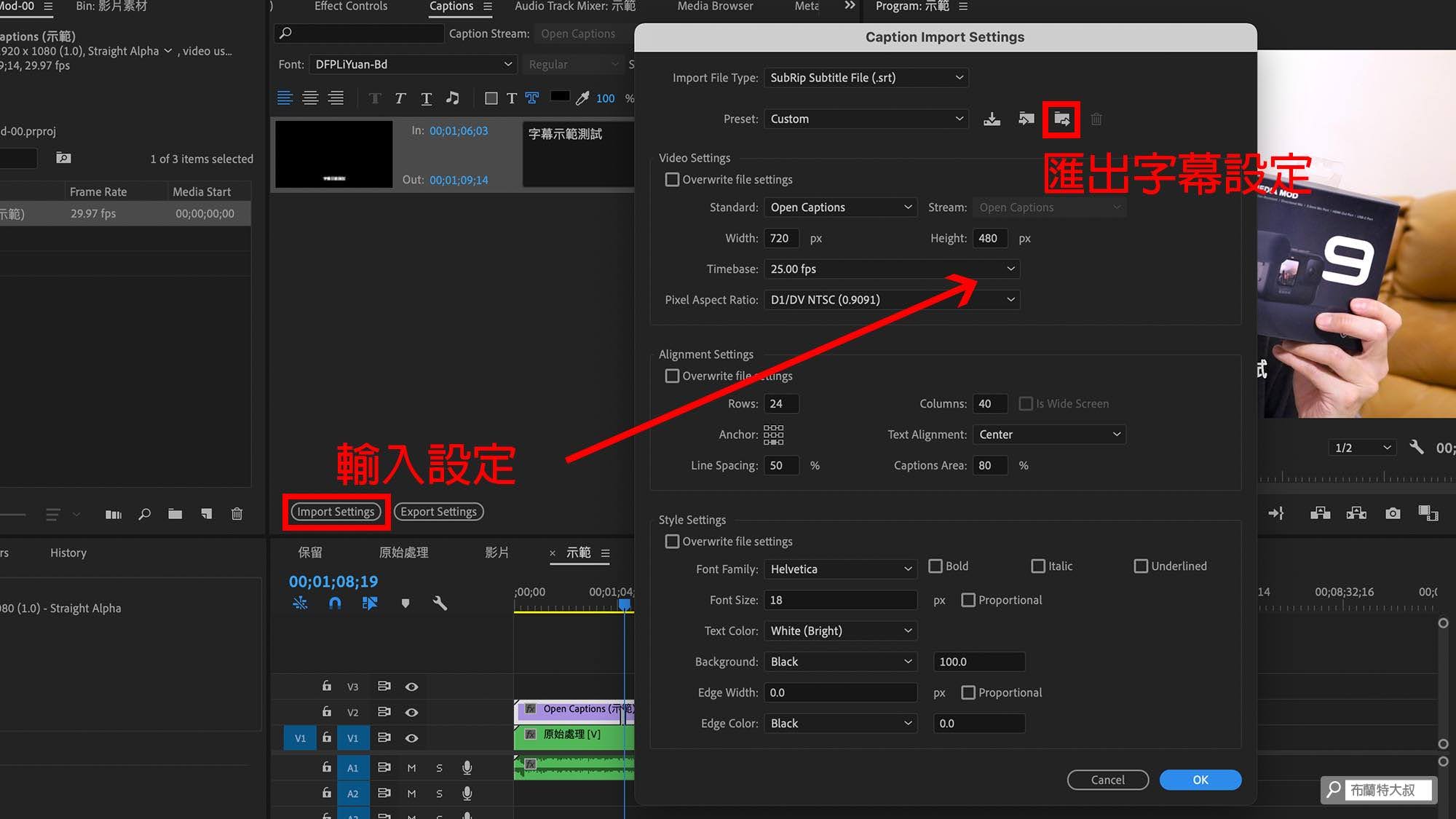
Task: Open the Import File Type dropdown
Action: coord(866,77)
